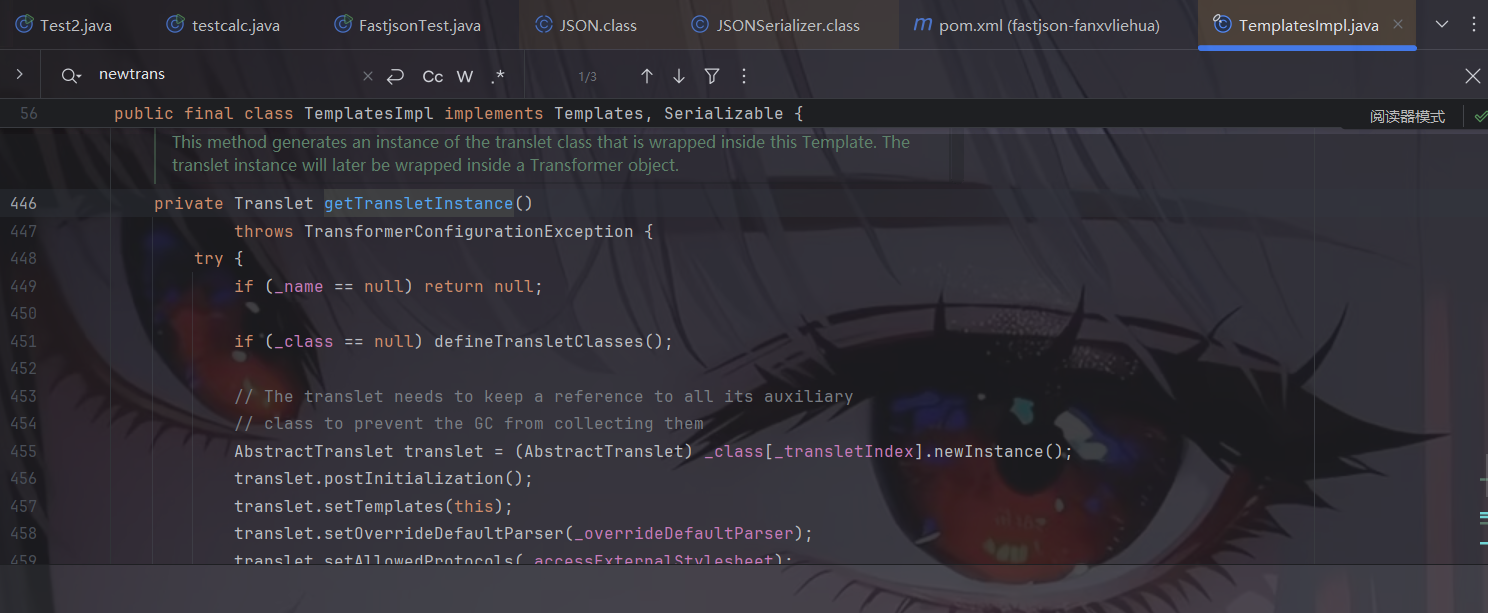The width and height of the screenshot is (1488, 613).
Task: Click the 阅读器模式 reader mode button
Action: 1407,117
